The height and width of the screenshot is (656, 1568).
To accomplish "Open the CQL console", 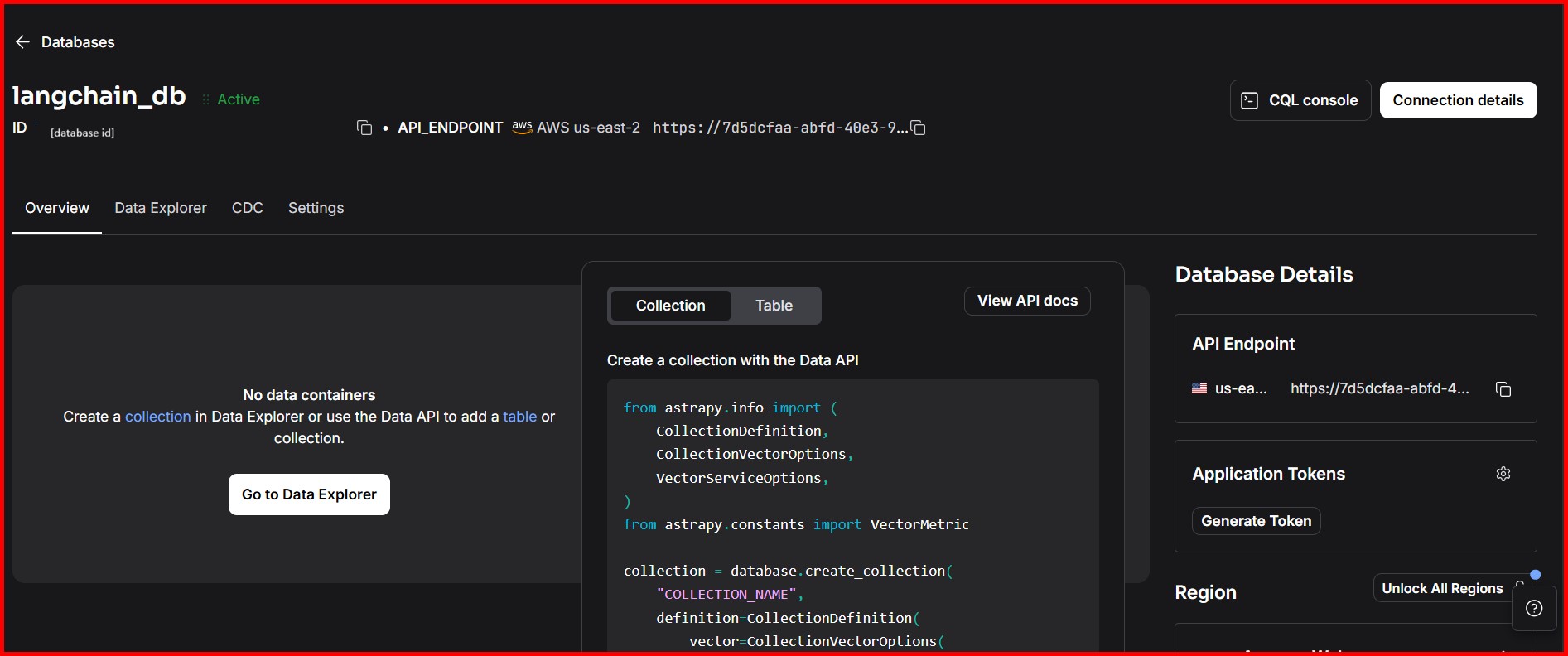I will (x=1300, y=100).
